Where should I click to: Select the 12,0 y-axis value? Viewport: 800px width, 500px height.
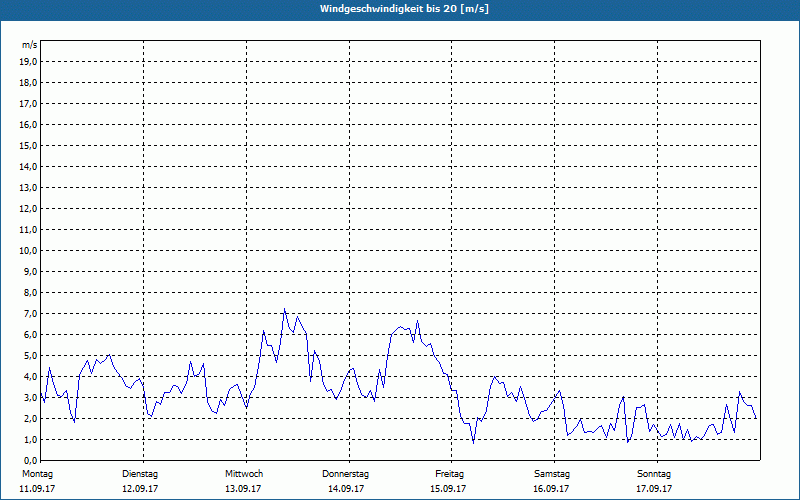28,209
